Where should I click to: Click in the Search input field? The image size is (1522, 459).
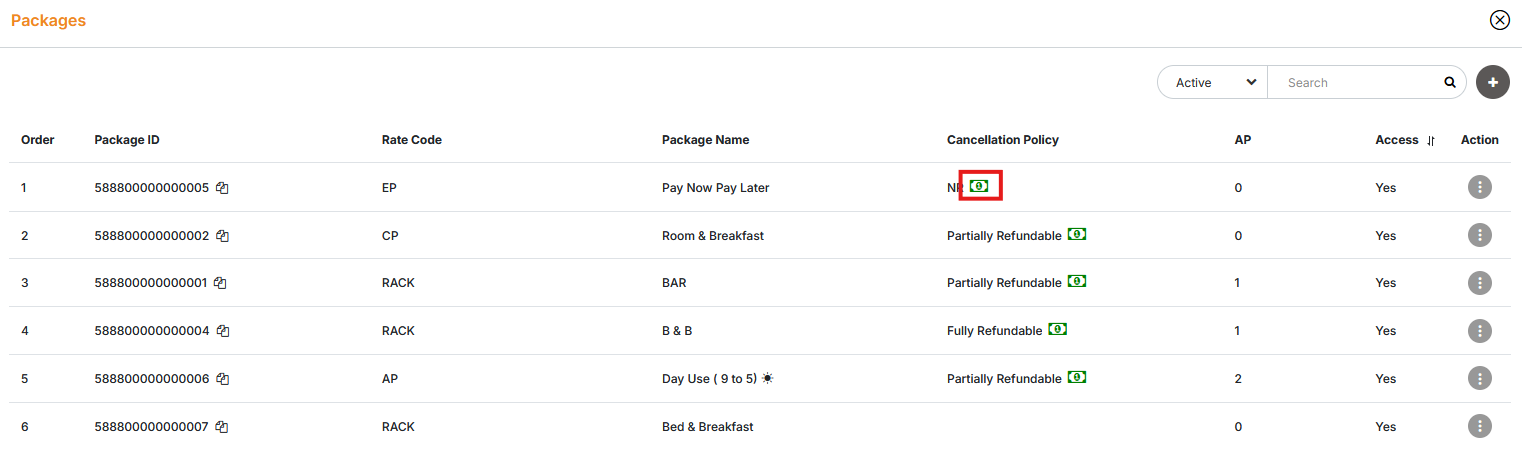coord(1360,83)
